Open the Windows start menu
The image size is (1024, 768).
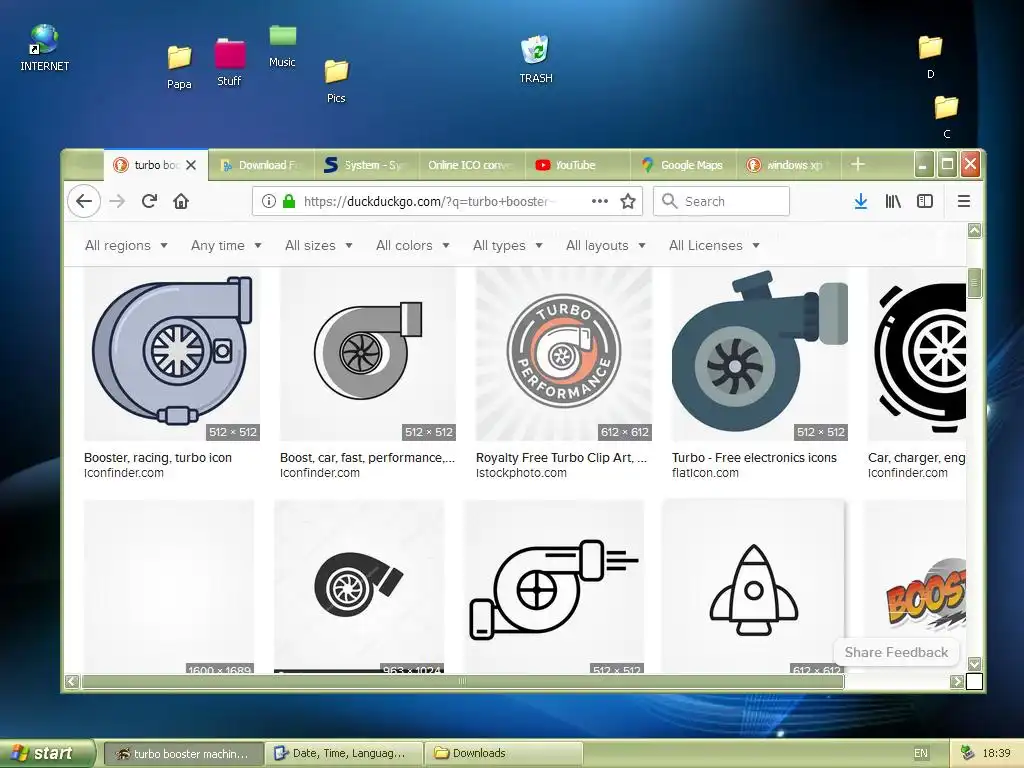click(47, 753)
